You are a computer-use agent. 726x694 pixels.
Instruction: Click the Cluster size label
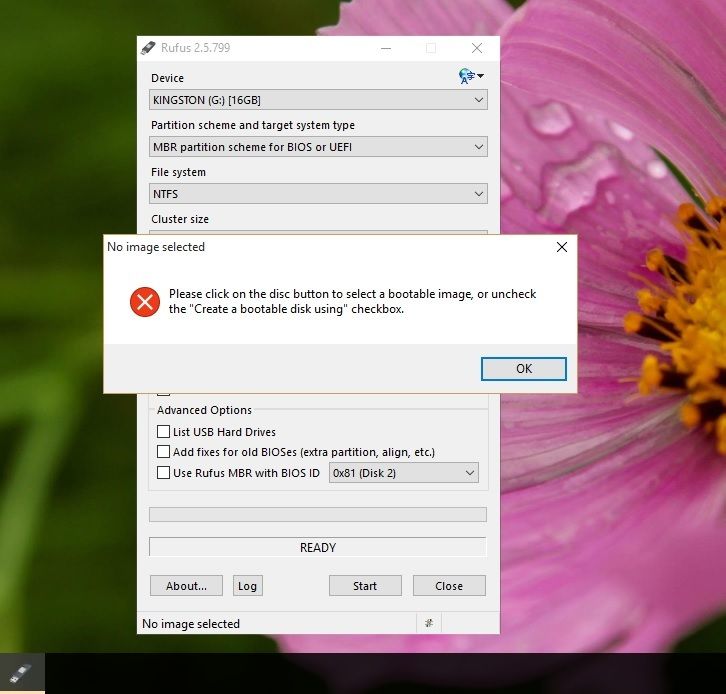(180, 219)
